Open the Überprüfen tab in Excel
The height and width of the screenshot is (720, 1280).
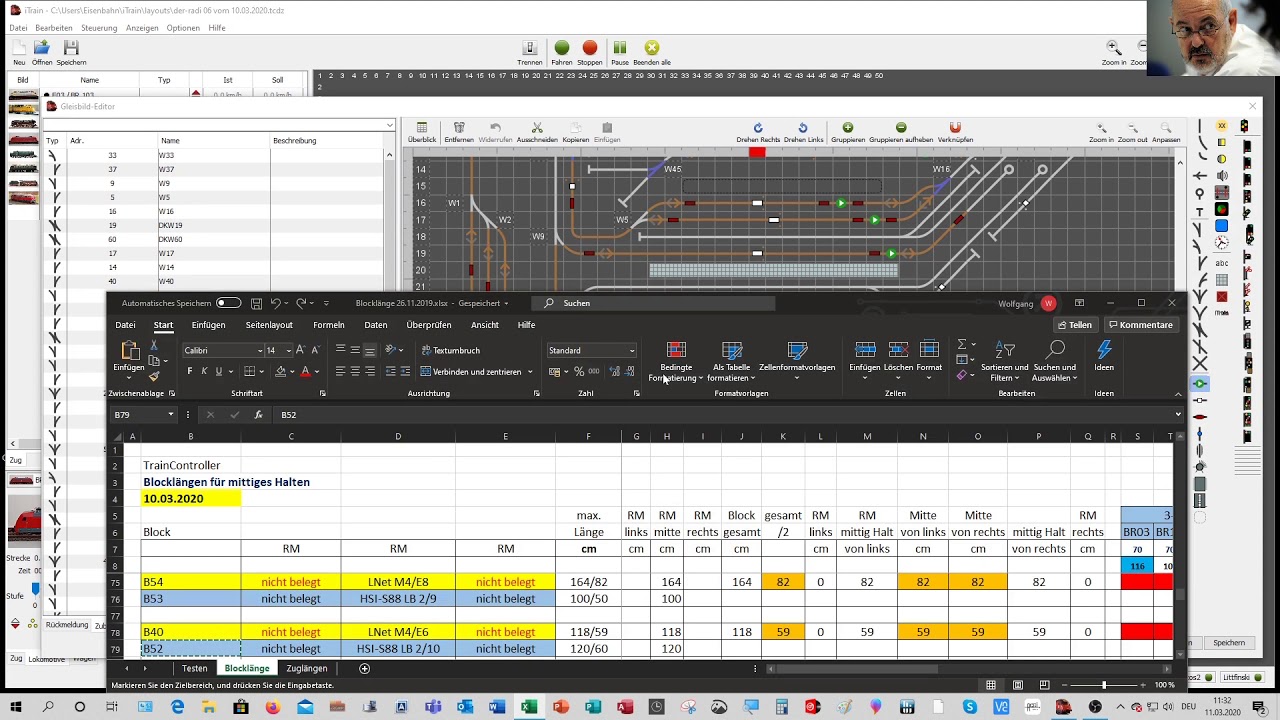pyautogui.click(x=429, y=325)
